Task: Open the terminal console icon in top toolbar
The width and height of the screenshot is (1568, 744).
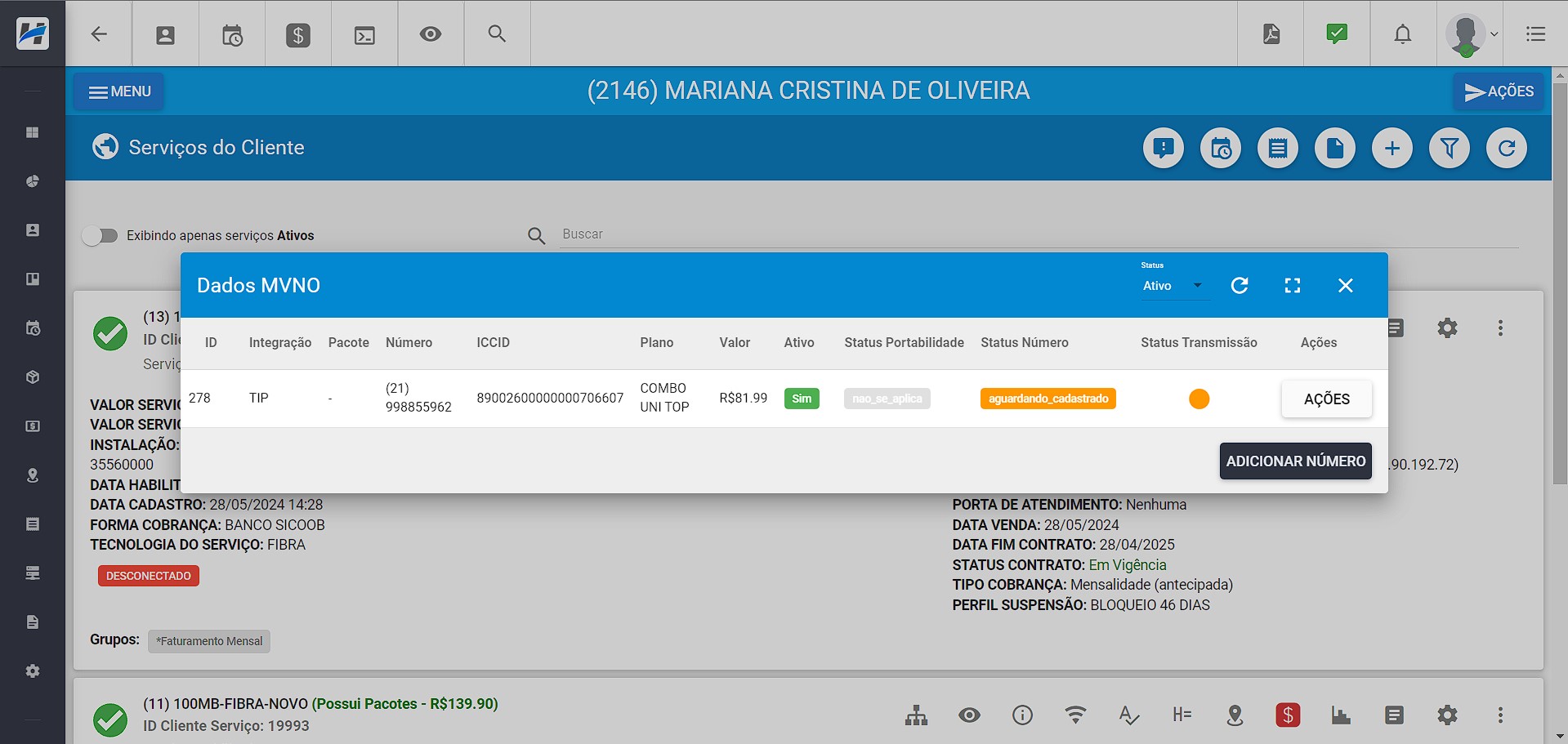Action: (x=364, y=34)
